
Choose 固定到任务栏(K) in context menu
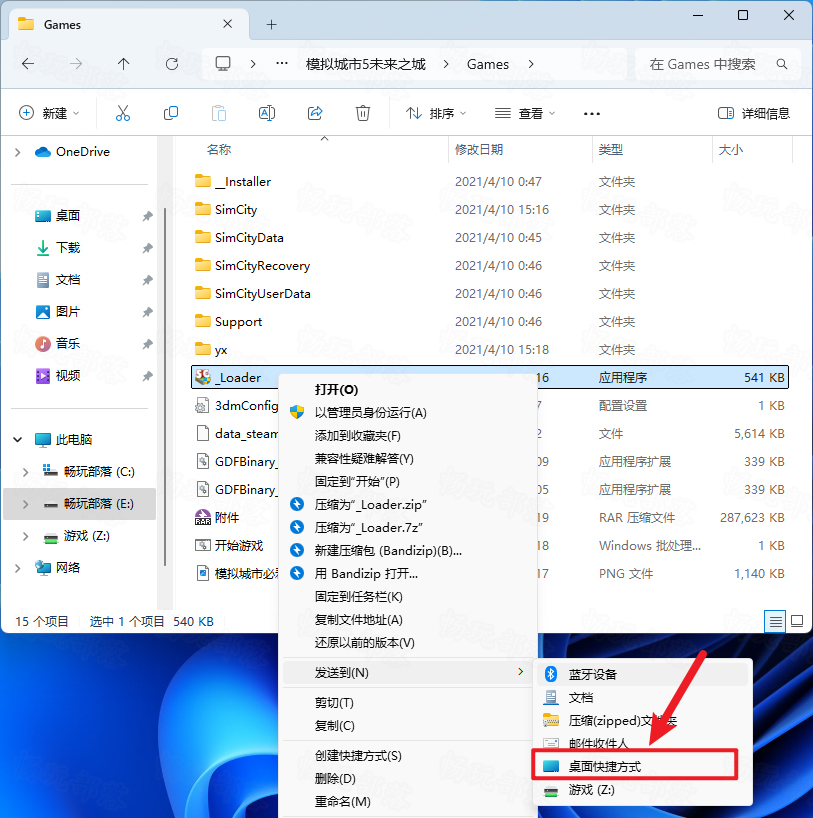[x=409, y=597]
